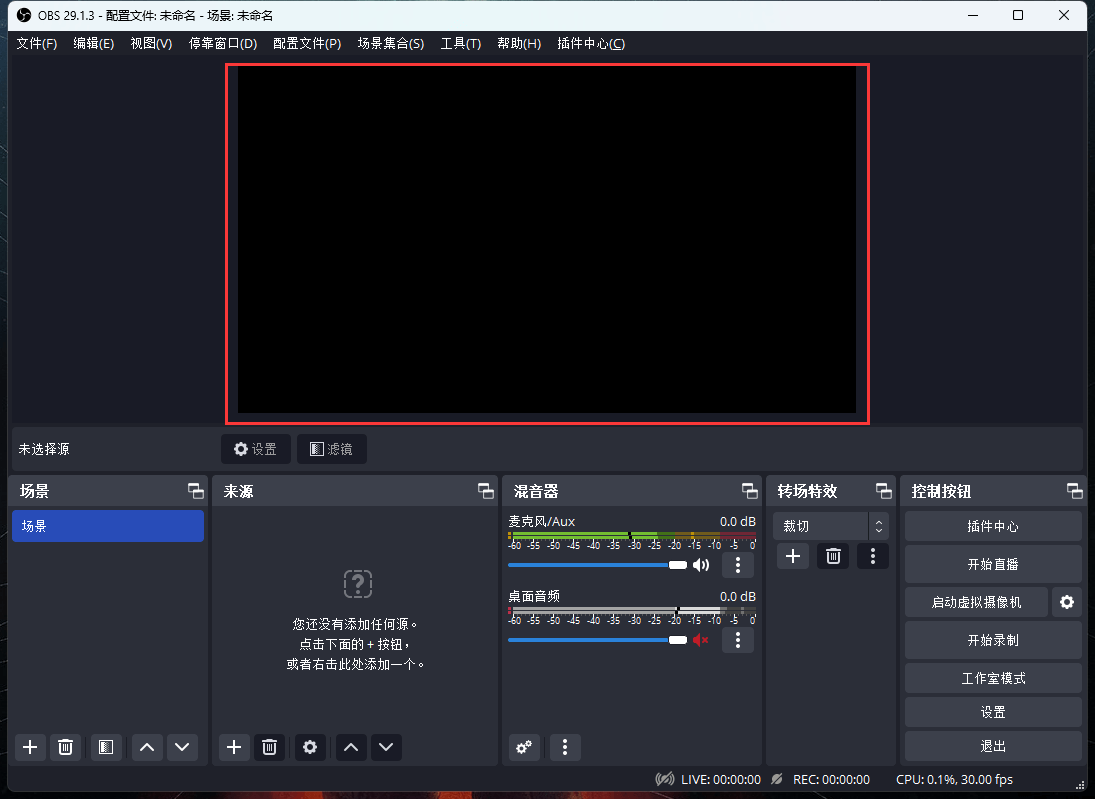Open scene filters icon in Scenes panel
Image resolution: width=1095 pixels, height=799 pixels.
[x=105, y=747]
